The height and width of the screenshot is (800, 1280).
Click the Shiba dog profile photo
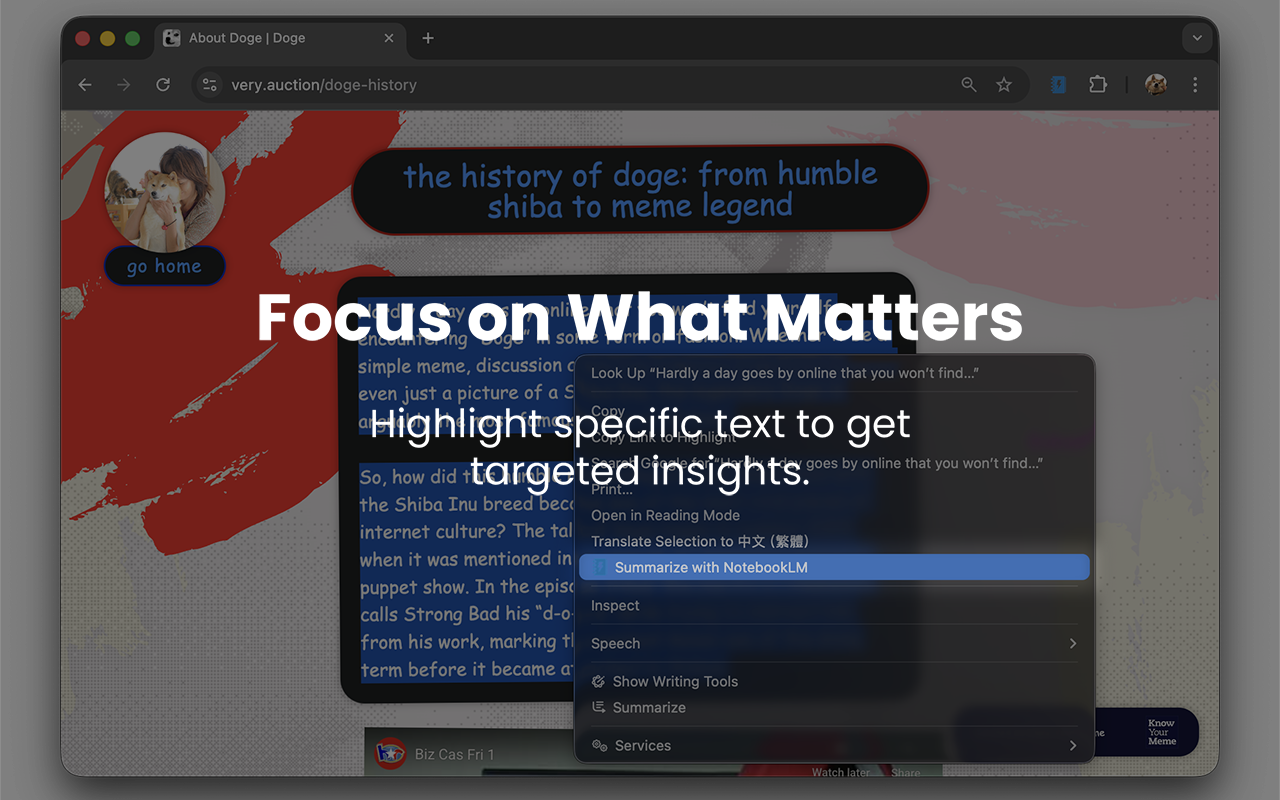coord(164,192)
